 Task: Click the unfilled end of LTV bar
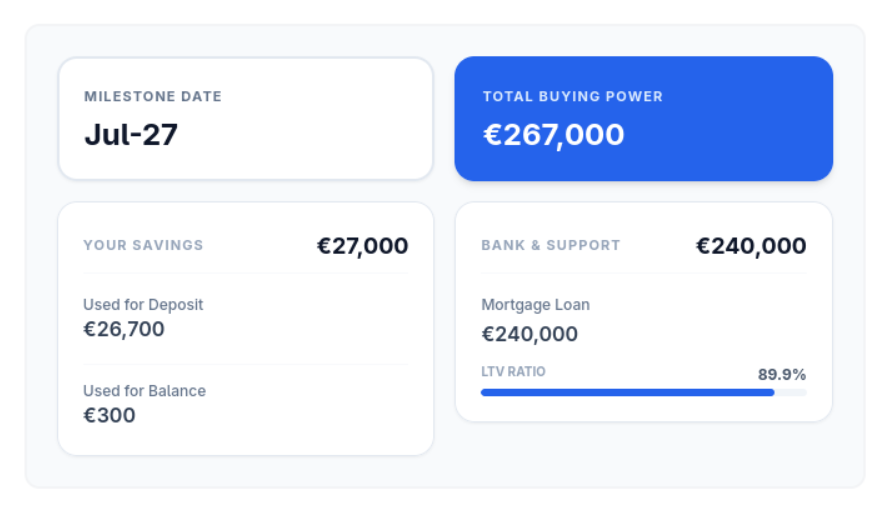[791, 392]
